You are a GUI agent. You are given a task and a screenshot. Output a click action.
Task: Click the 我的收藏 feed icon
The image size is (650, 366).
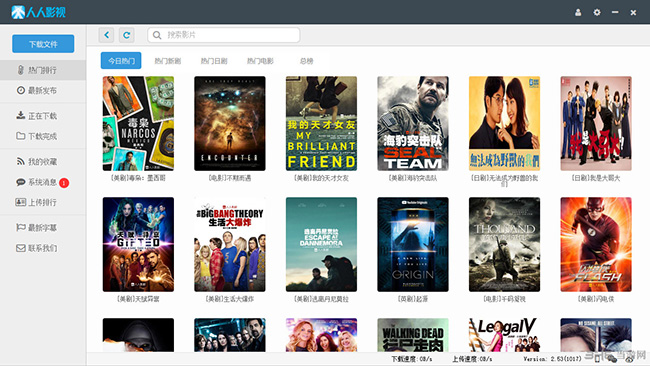pos(21,161)
